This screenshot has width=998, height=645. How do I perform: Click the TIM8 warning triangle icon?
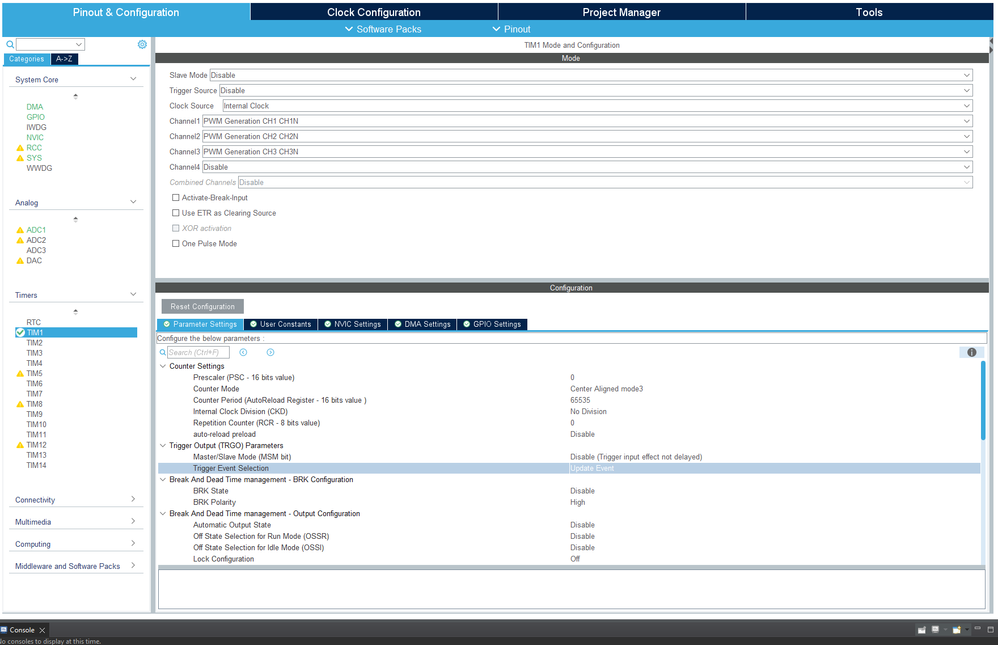[20, 404]
